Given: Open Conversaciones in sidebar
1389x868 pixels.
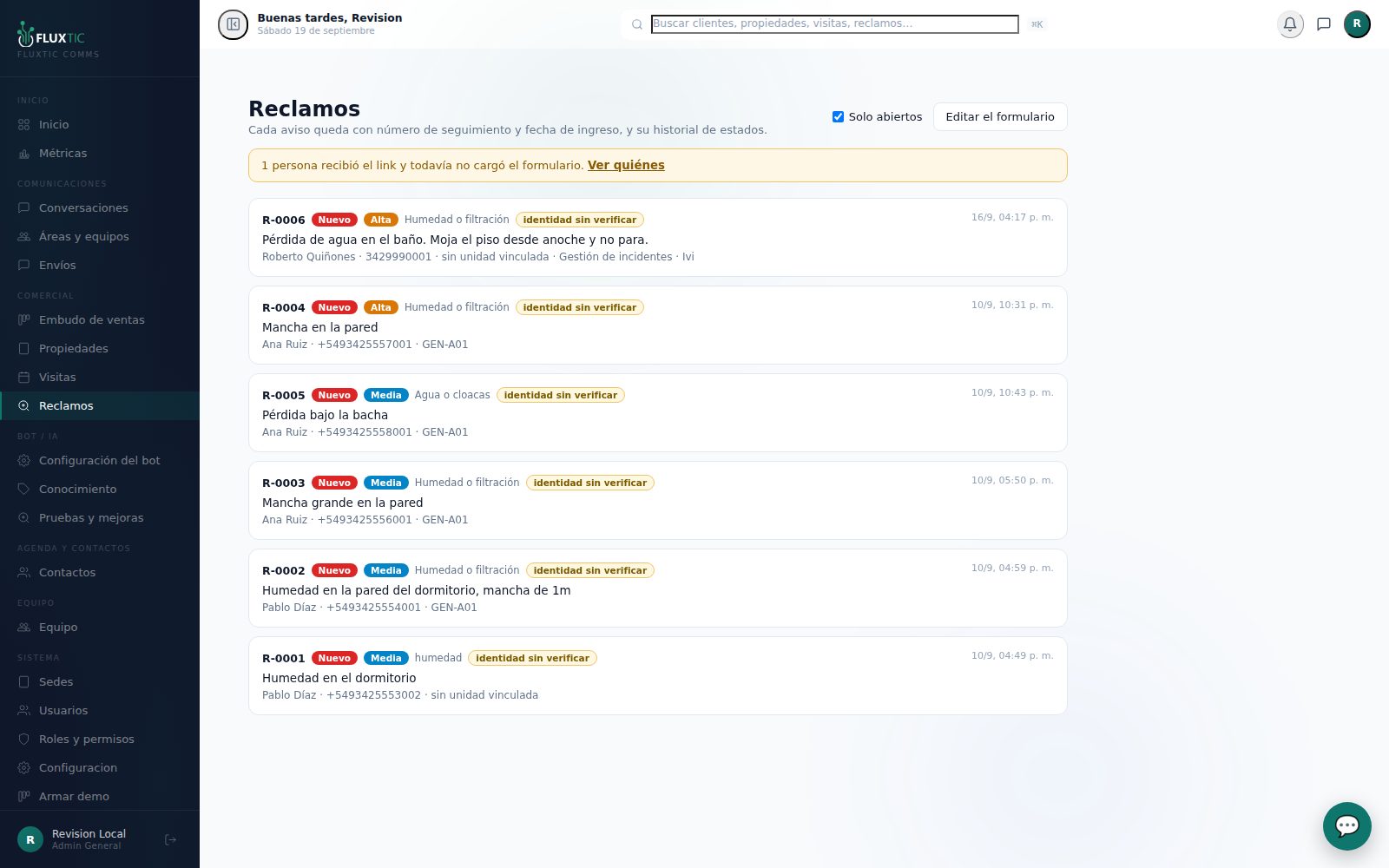Looking at the screenshot, I should pyautogui.click(x=100, y=208).
